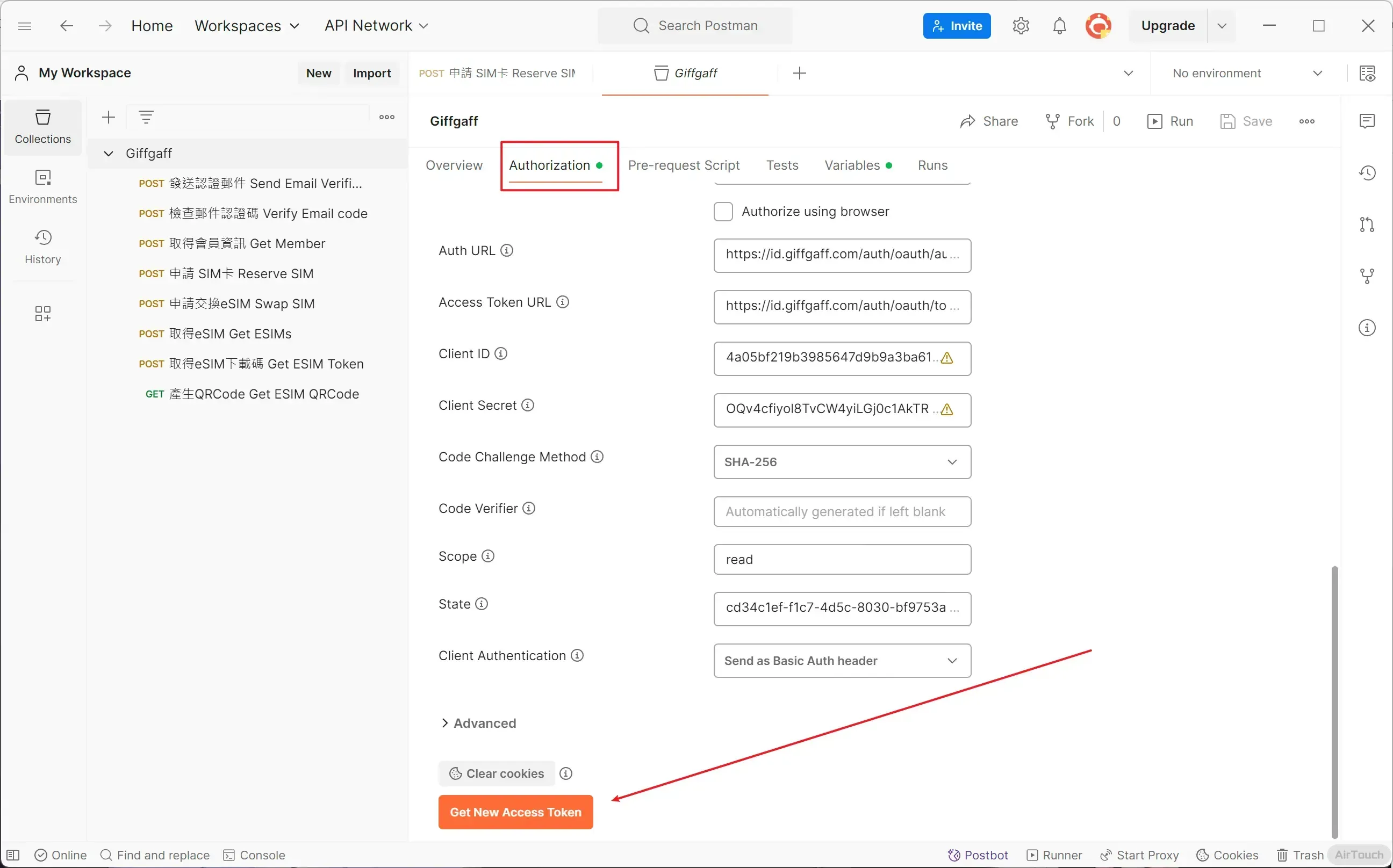The image size is (1393, 868).
Task: Switch to the Pre-request Script tab
Action: point(683,165)
